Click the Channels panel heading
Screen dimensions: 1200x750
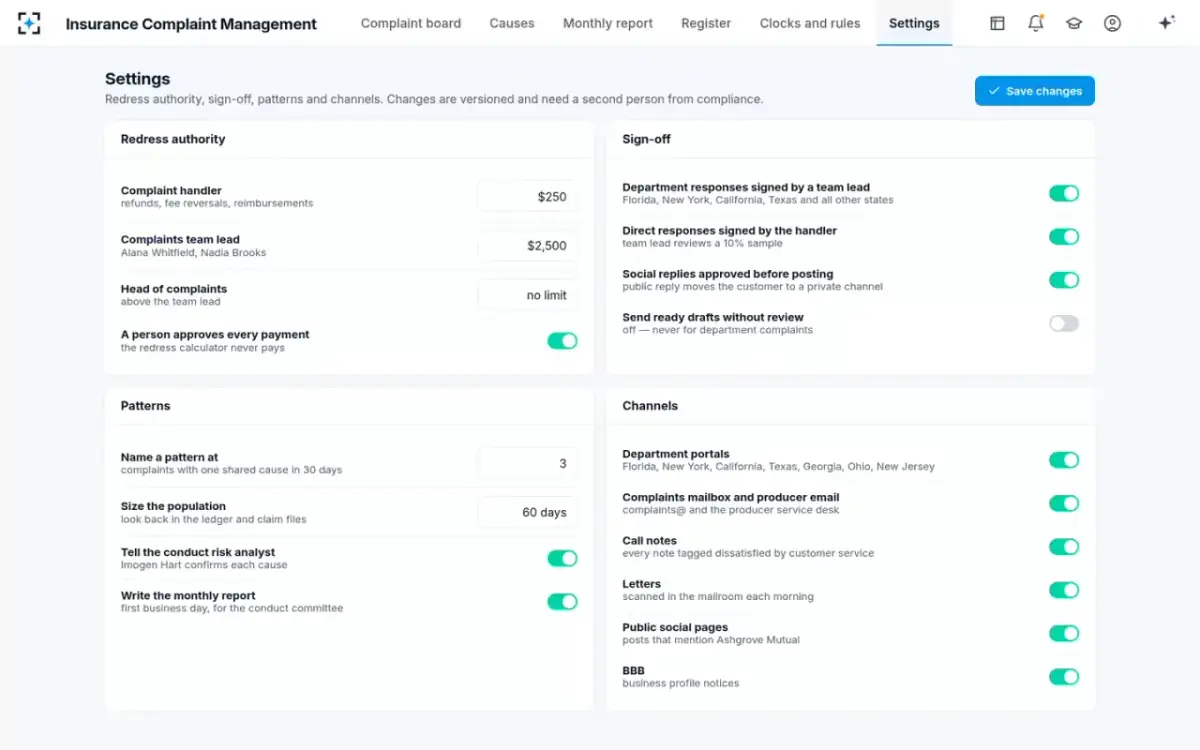point(650,406)
